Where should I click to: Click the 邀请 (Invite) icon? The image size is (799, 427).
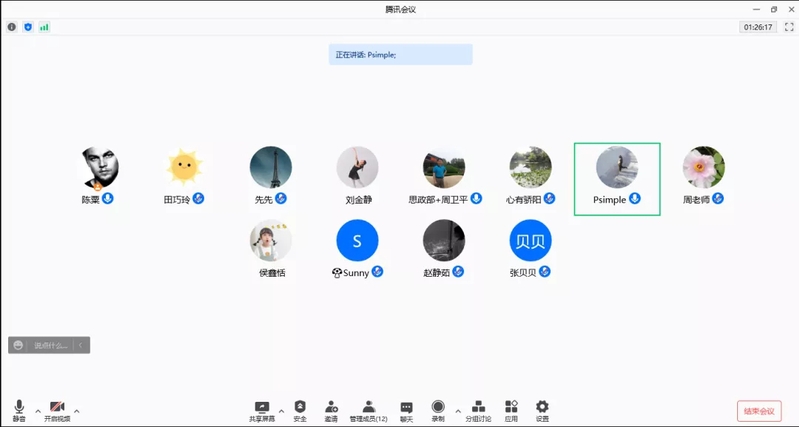pyautogui.click(x=331, y=410)
